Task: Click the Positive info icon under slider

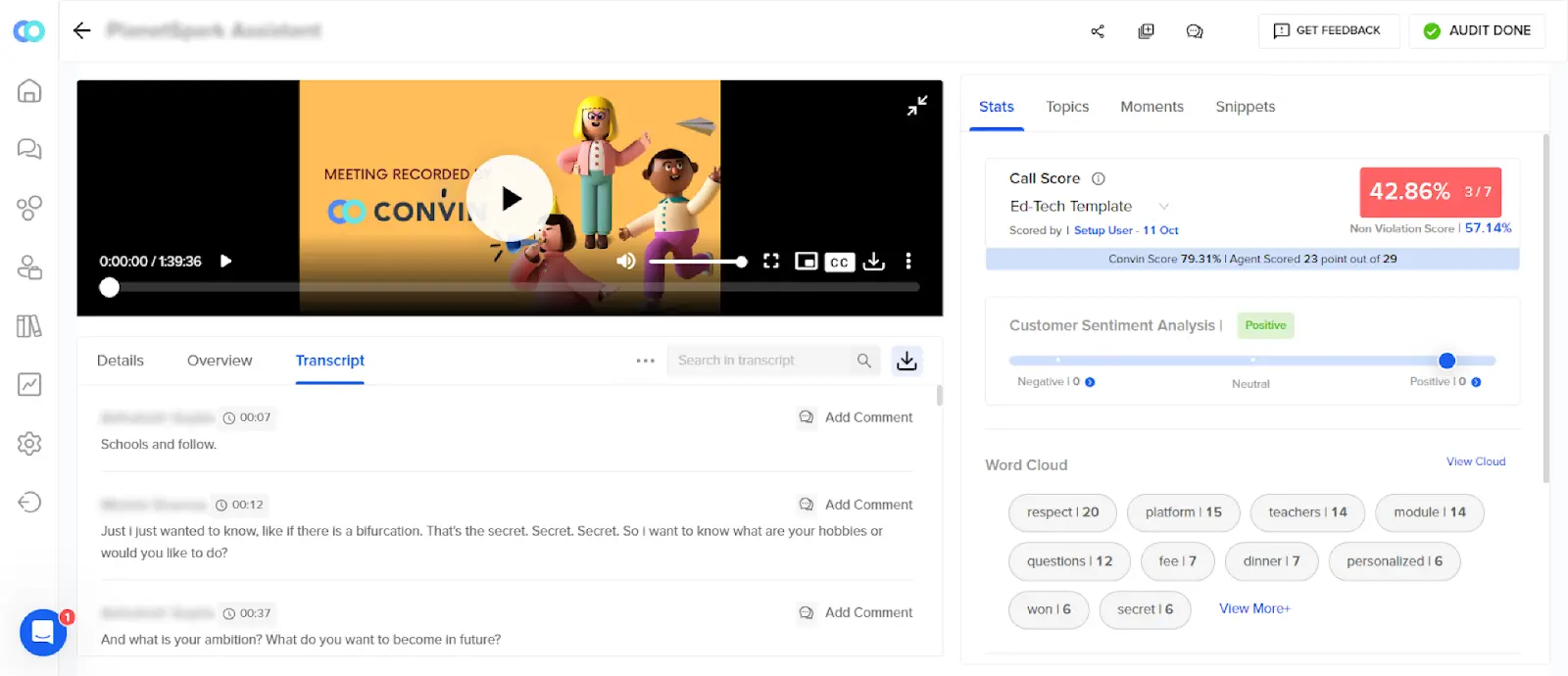Action: (1476, 382)
